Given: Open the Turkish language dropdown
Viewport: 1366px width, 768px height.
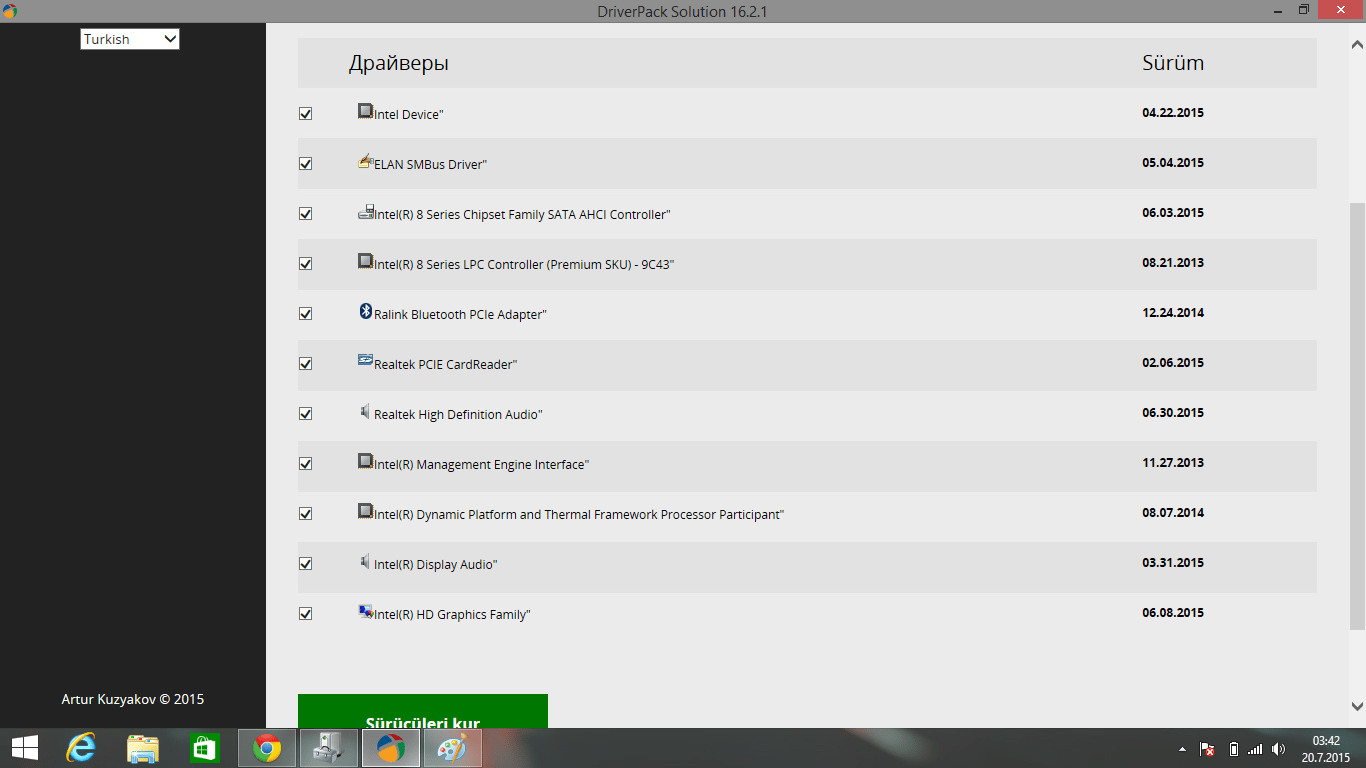Looking at the screenshot, I should tap(130, 39).
